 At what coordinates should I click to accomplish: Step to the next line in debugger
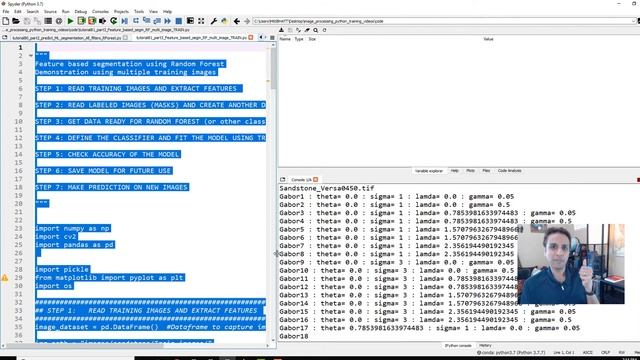[136, 21]
